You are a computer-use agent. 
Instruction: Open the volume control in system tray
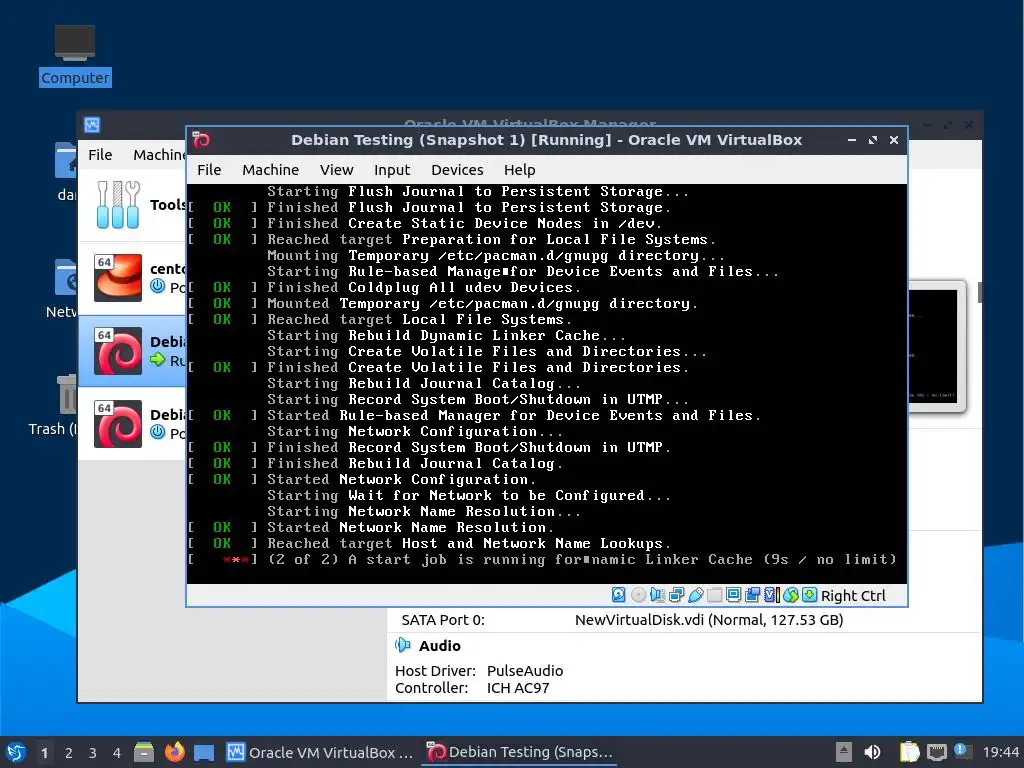pyautogui.click(x=872, y=752)
